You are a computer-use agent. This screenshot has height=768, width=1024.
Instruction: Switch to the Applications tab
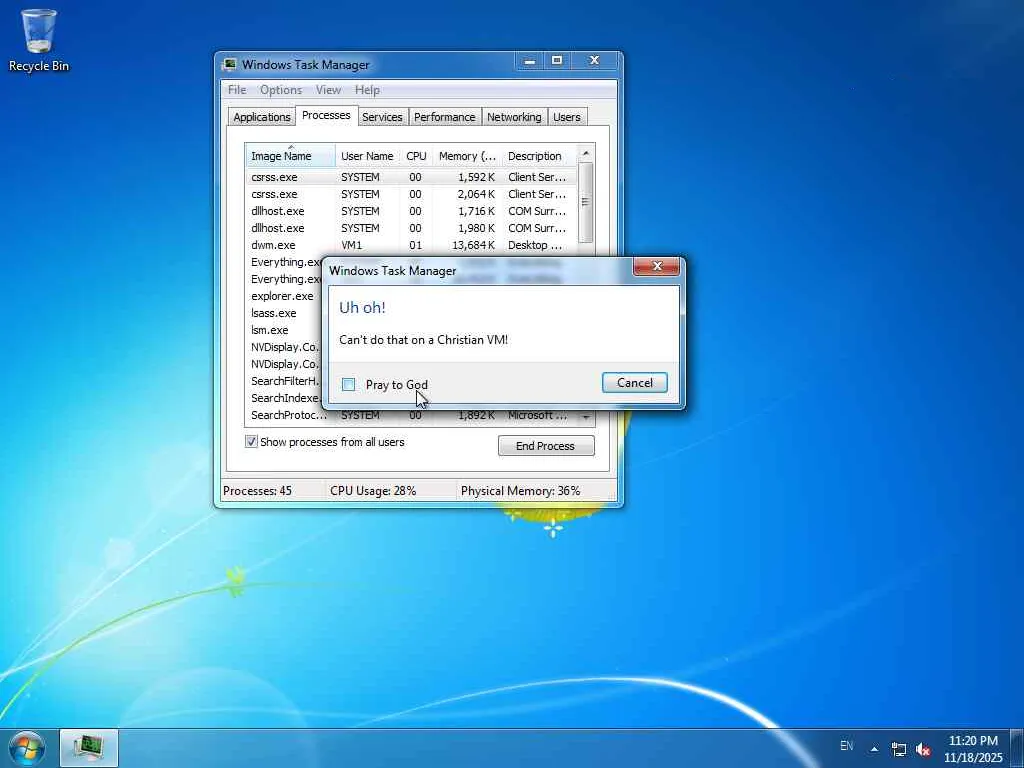click(261, 117)
